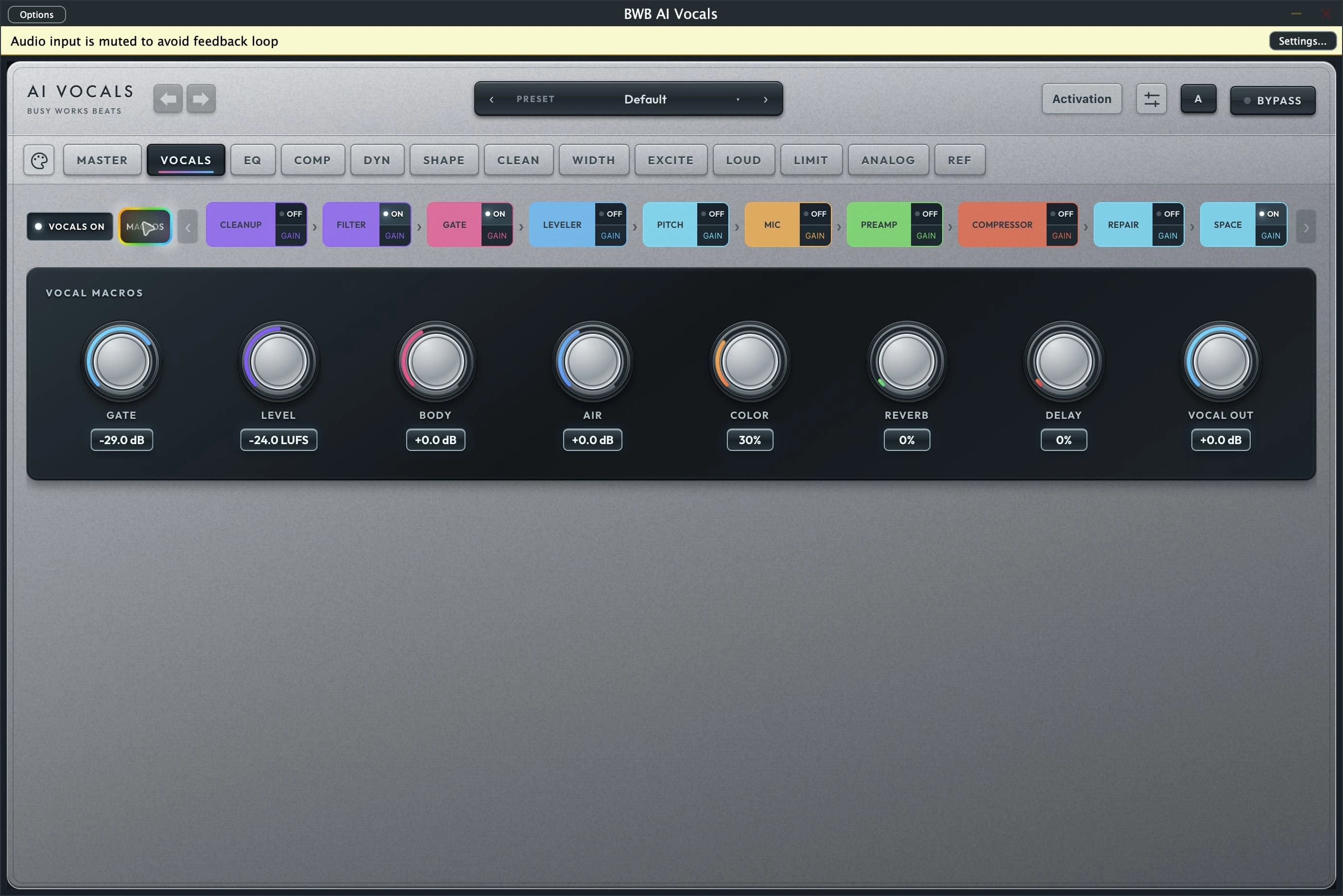Click the COLOR value field 30%

click(749, 440)
